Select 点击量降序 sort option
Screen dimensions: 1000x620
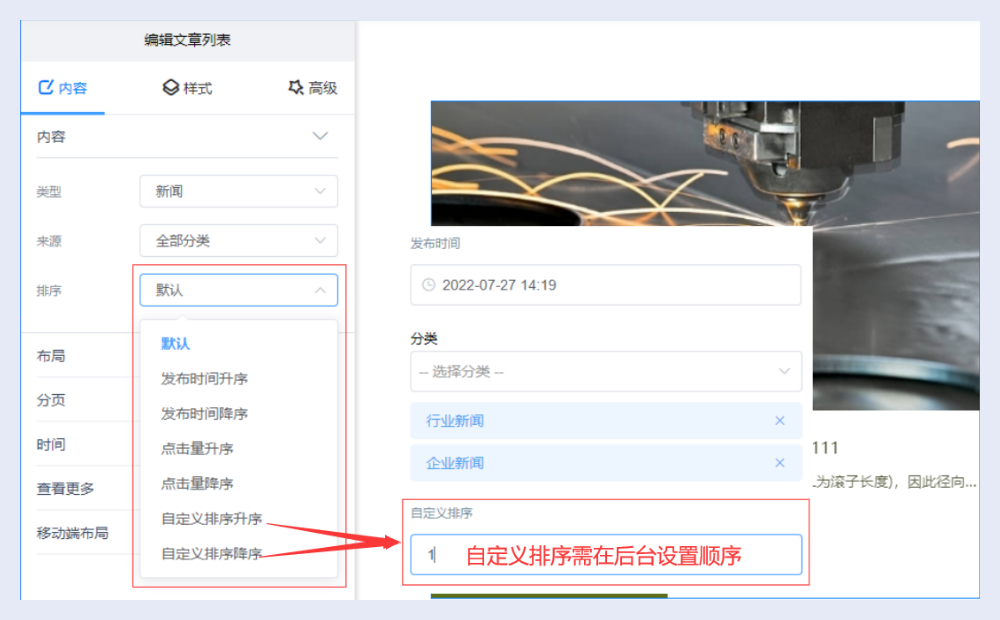pos(197,483)
